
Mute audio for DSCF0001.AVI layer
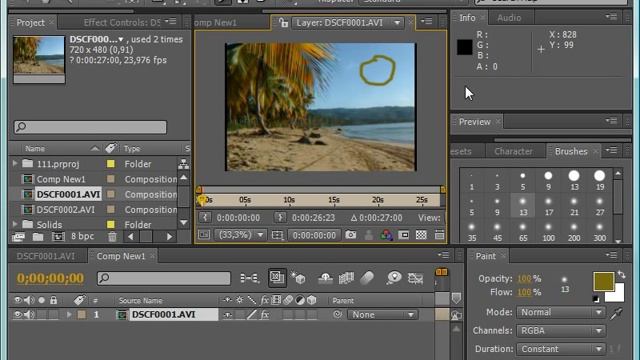pos(29,315)
